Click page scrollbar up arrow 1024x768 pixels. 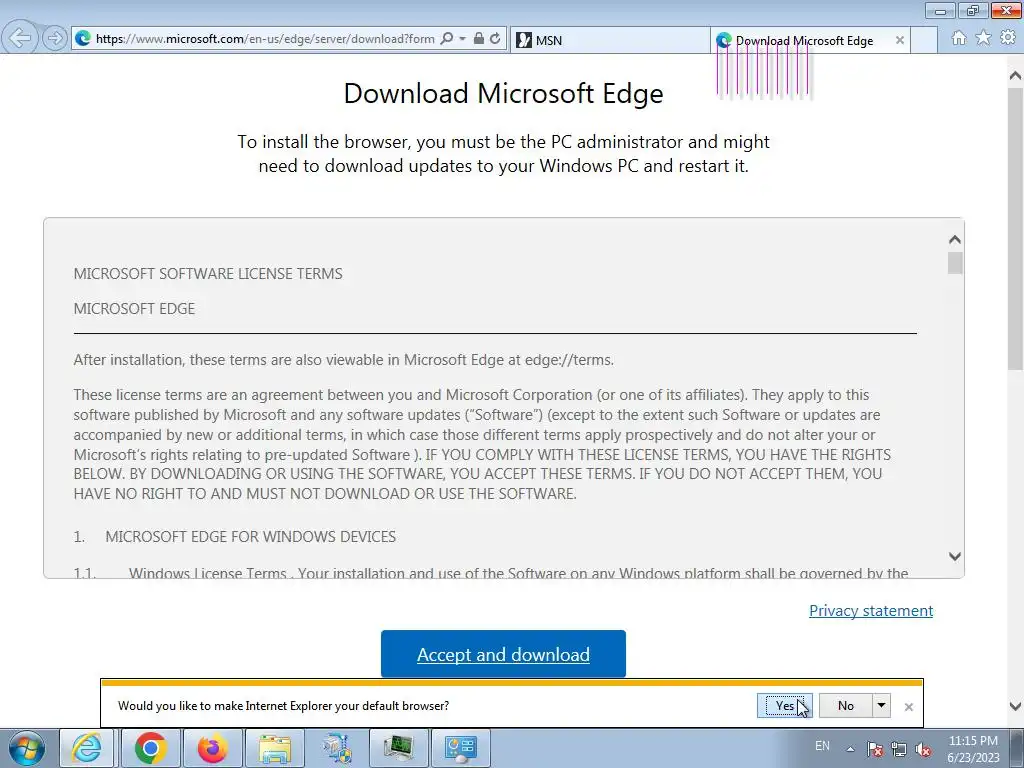pyautogui.click(x=1016, y=76)
